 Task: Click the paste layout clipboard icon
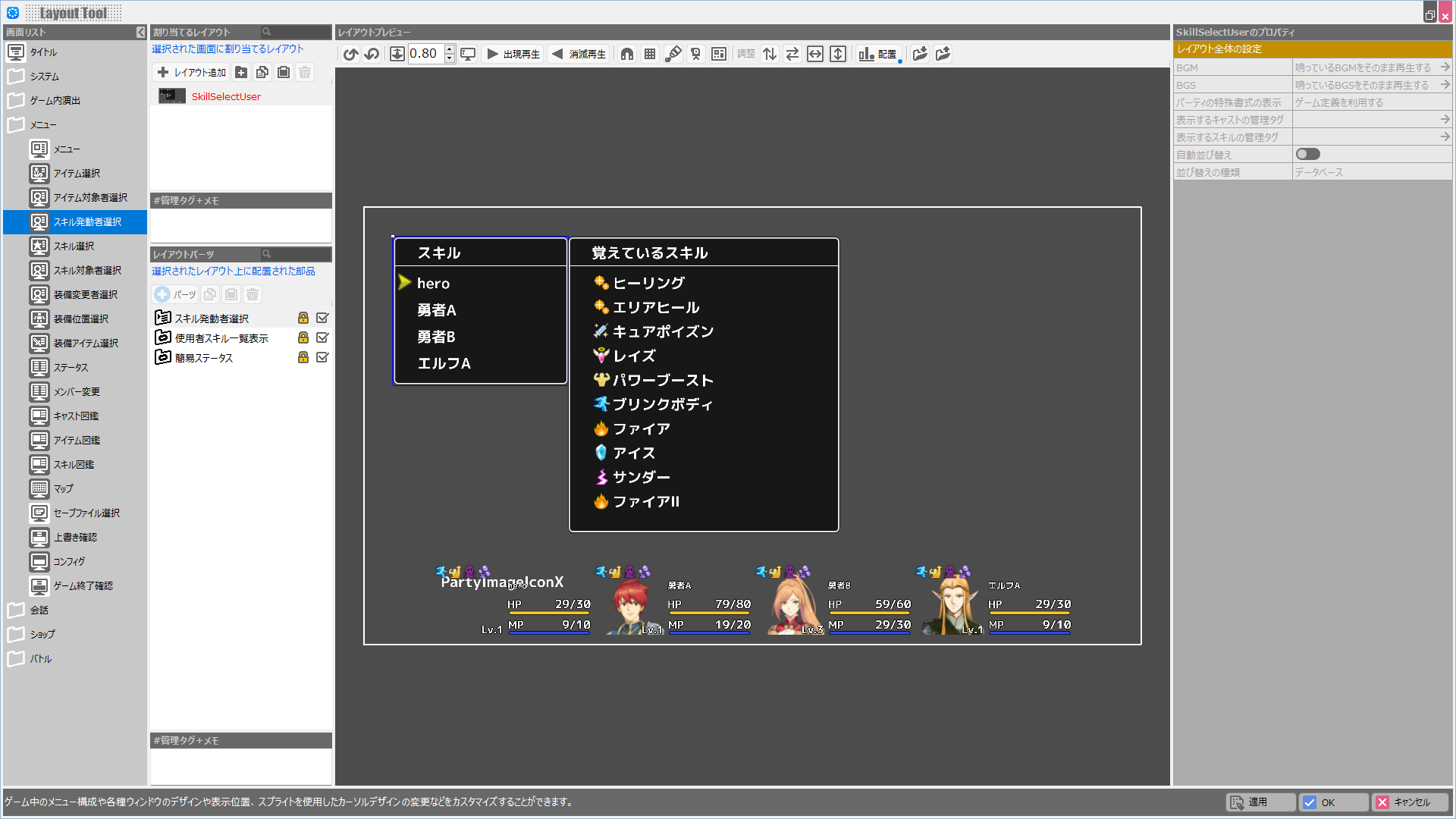pos(284,72)
